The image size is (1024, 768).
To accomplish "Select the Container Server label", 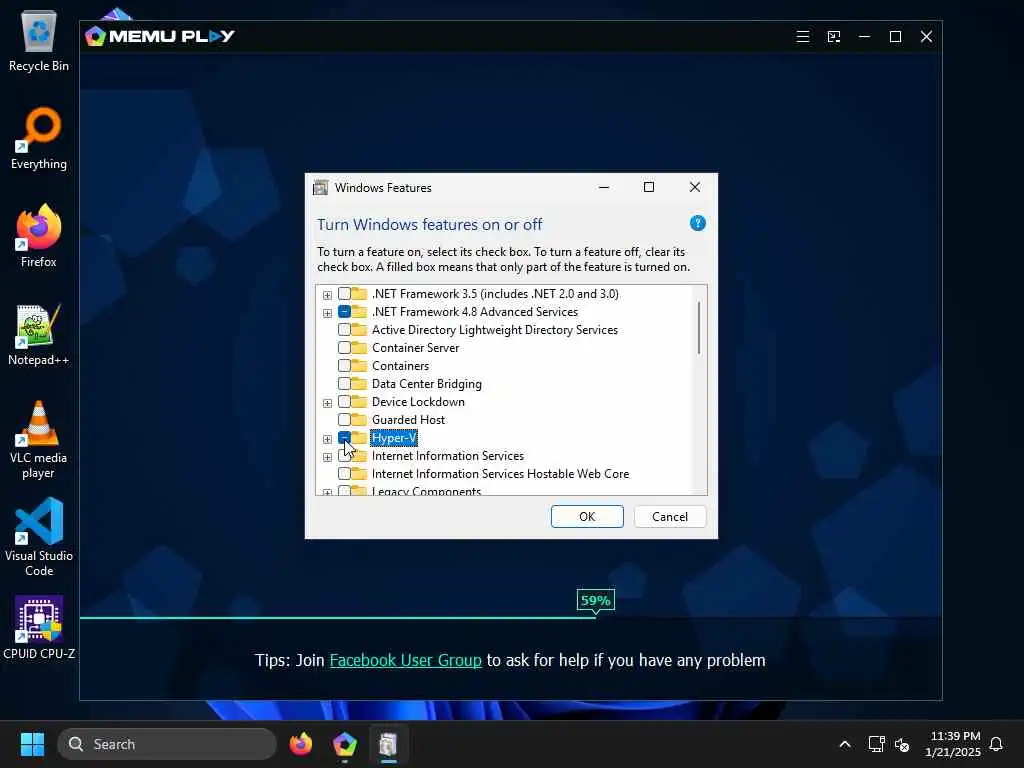I will coord(415,348).
